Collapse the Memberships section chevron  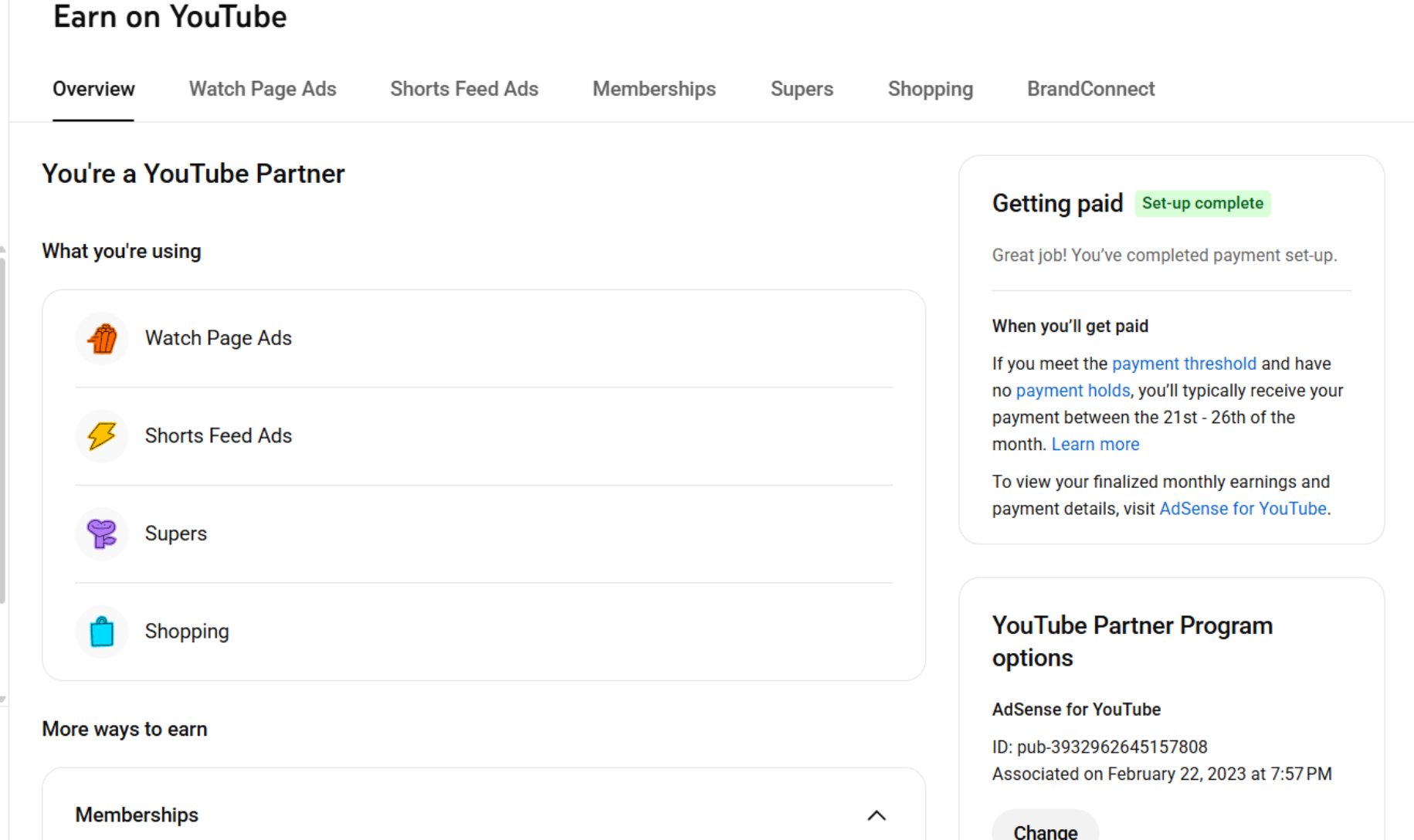pyautogui.click(x=876, y=815)
